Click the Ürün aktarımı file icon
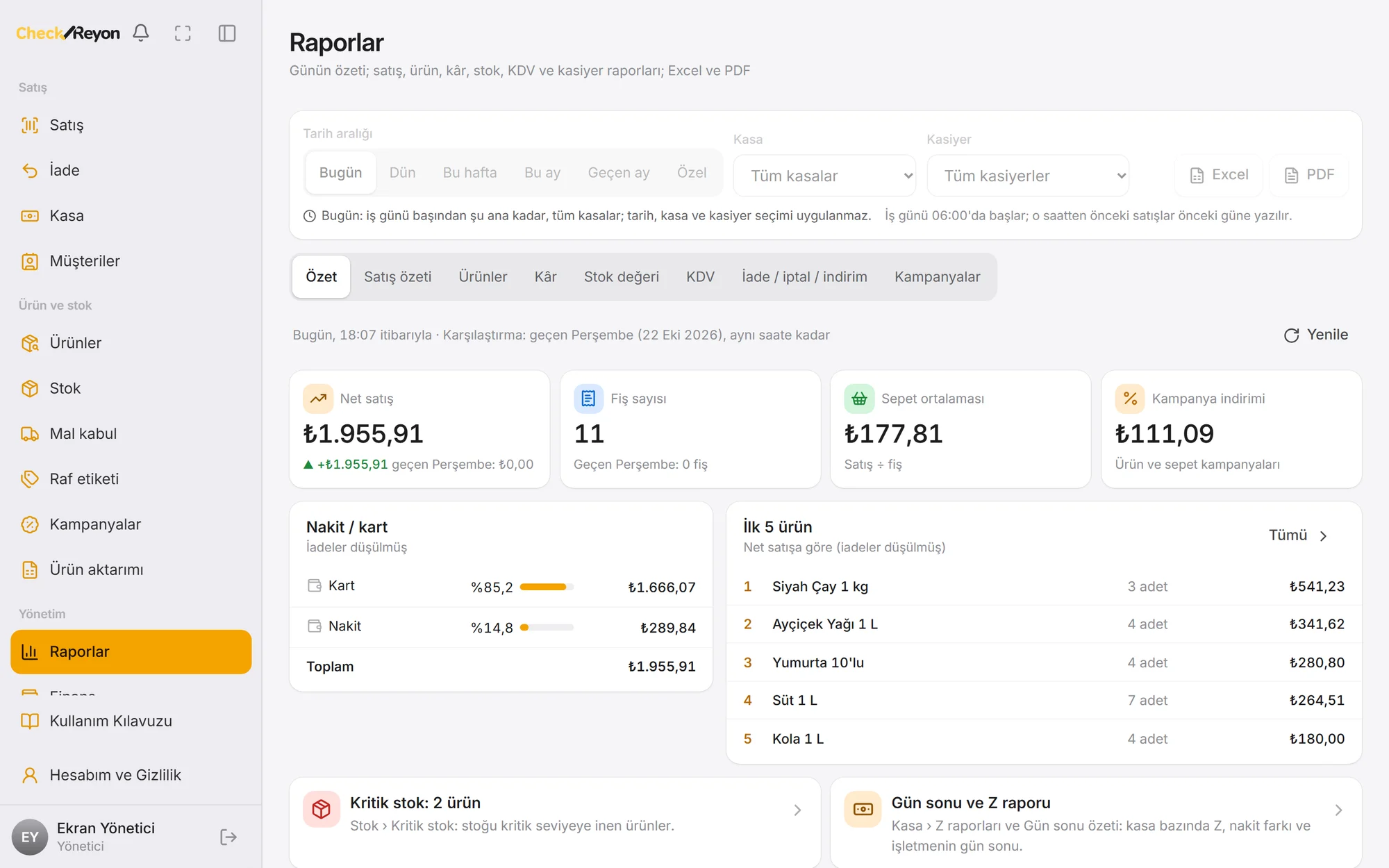Image resolution: width=1389 pixels, height=868 pixels. pos(30,570)
